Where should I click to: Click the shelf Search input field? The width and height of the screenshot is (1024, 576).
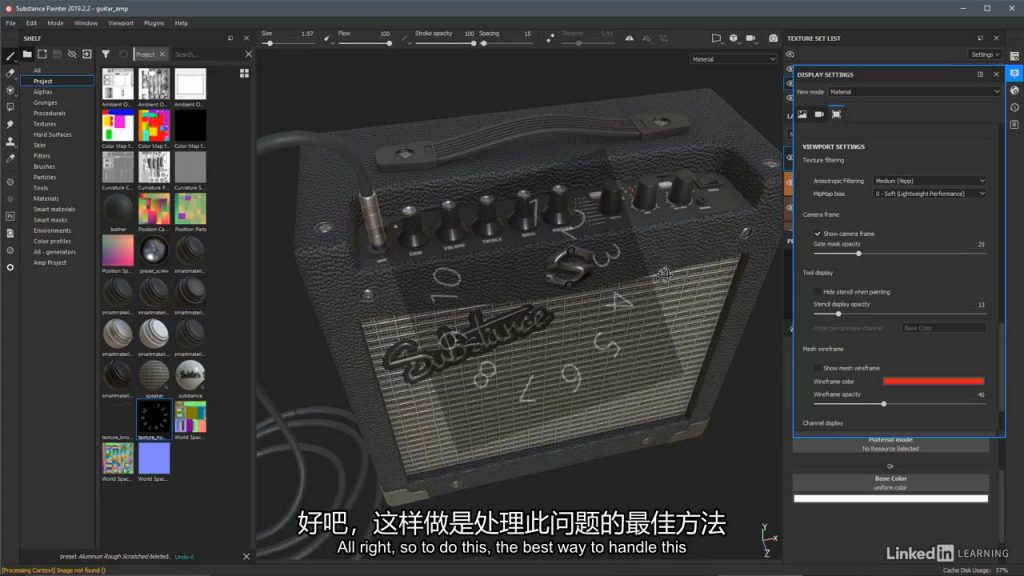point(206,54)
